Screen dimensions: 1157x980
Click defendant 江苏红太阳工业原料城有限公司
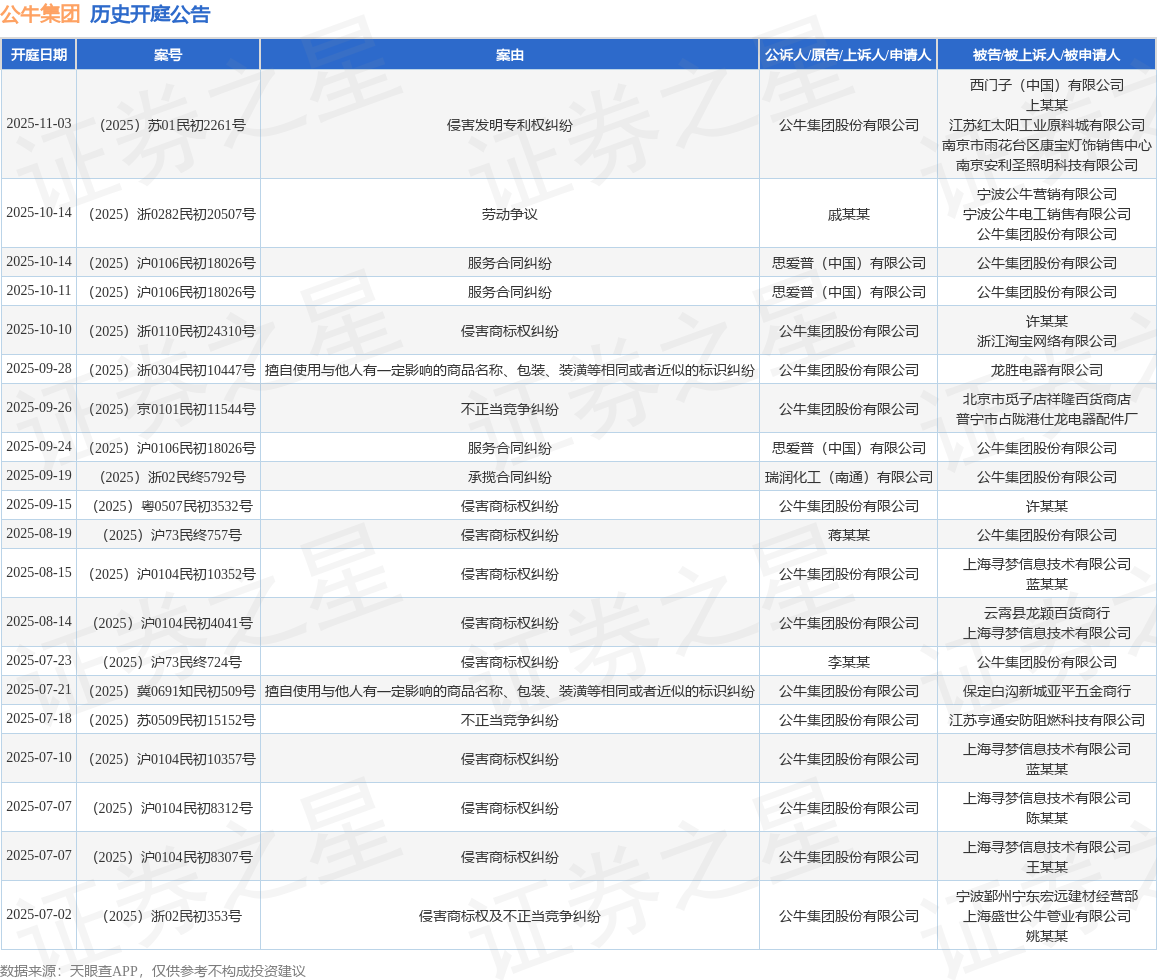1047,125
